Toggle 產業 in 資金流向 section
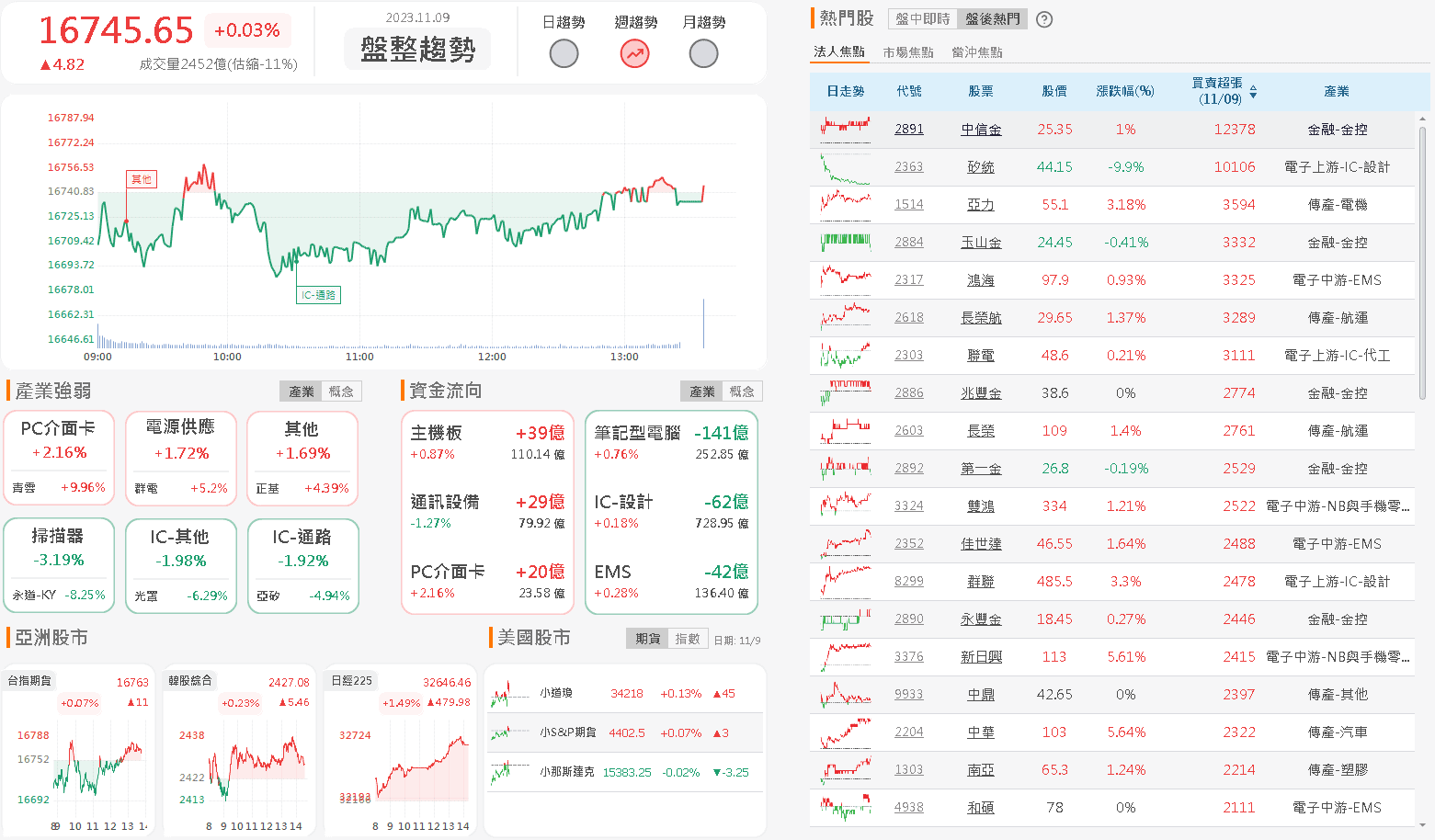Image resolution: width=1435 pixels, height=840 pixels. (x=701, y=392)
